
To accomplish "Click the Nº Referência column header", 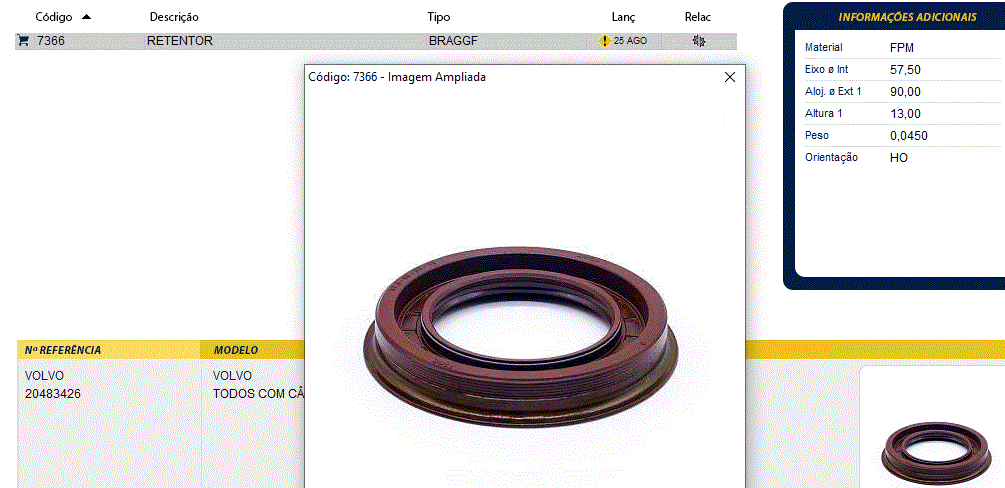I will coord(63,350).
